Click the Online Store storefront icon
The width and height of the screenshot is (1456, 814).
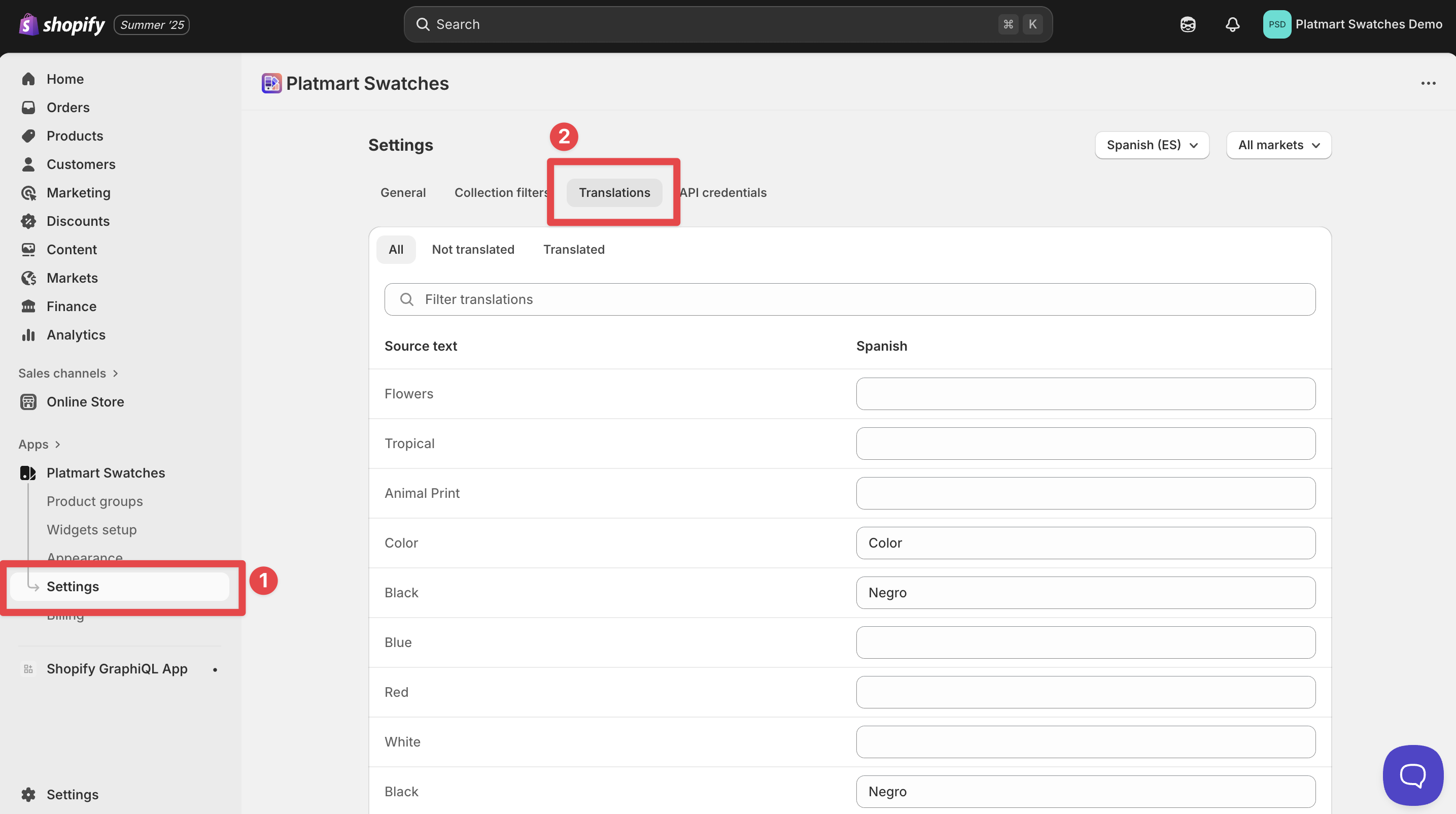point(28,402)
